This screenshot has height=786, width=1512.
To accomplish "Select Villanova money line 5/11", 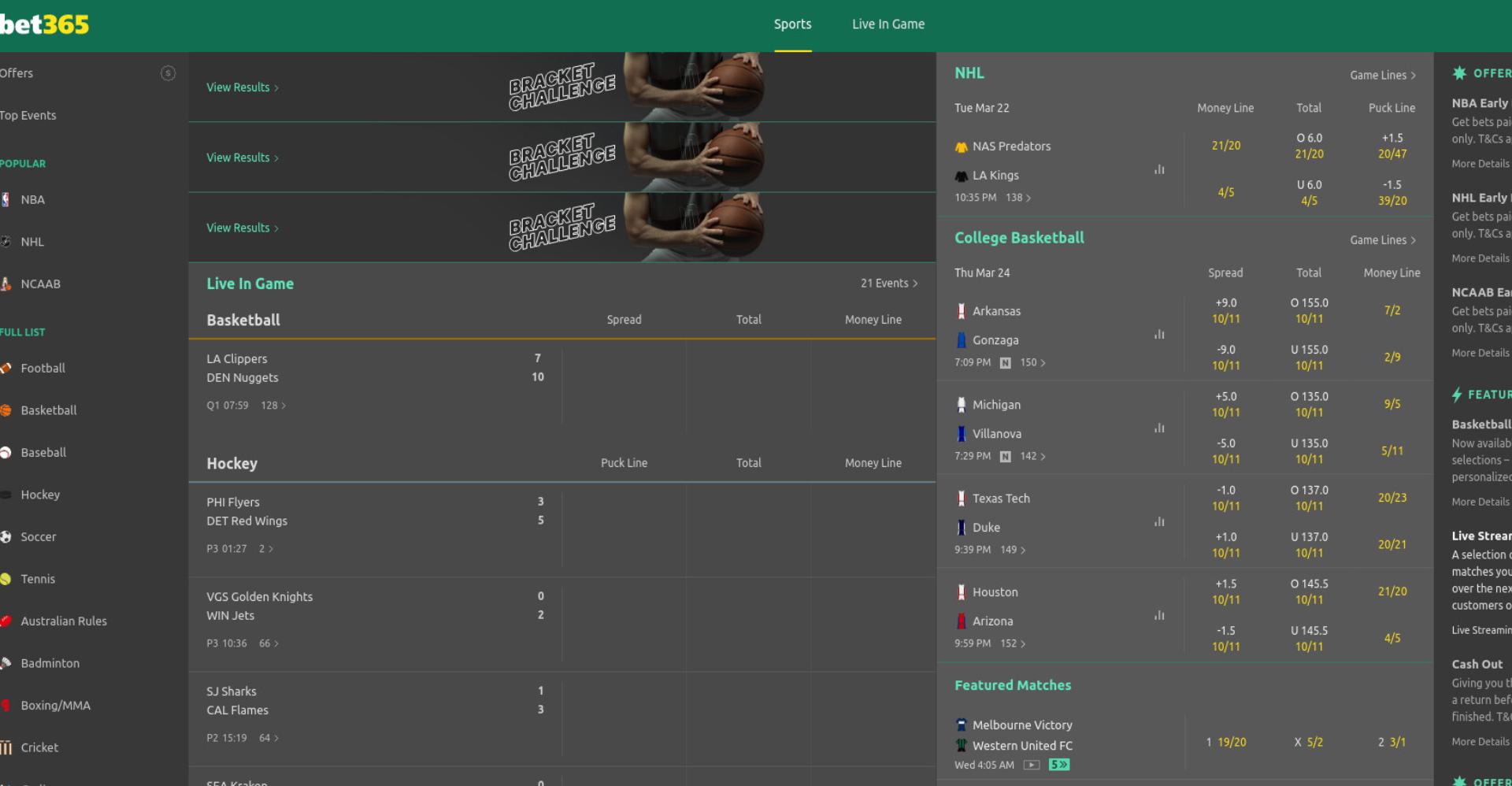I will [1392, 450].
